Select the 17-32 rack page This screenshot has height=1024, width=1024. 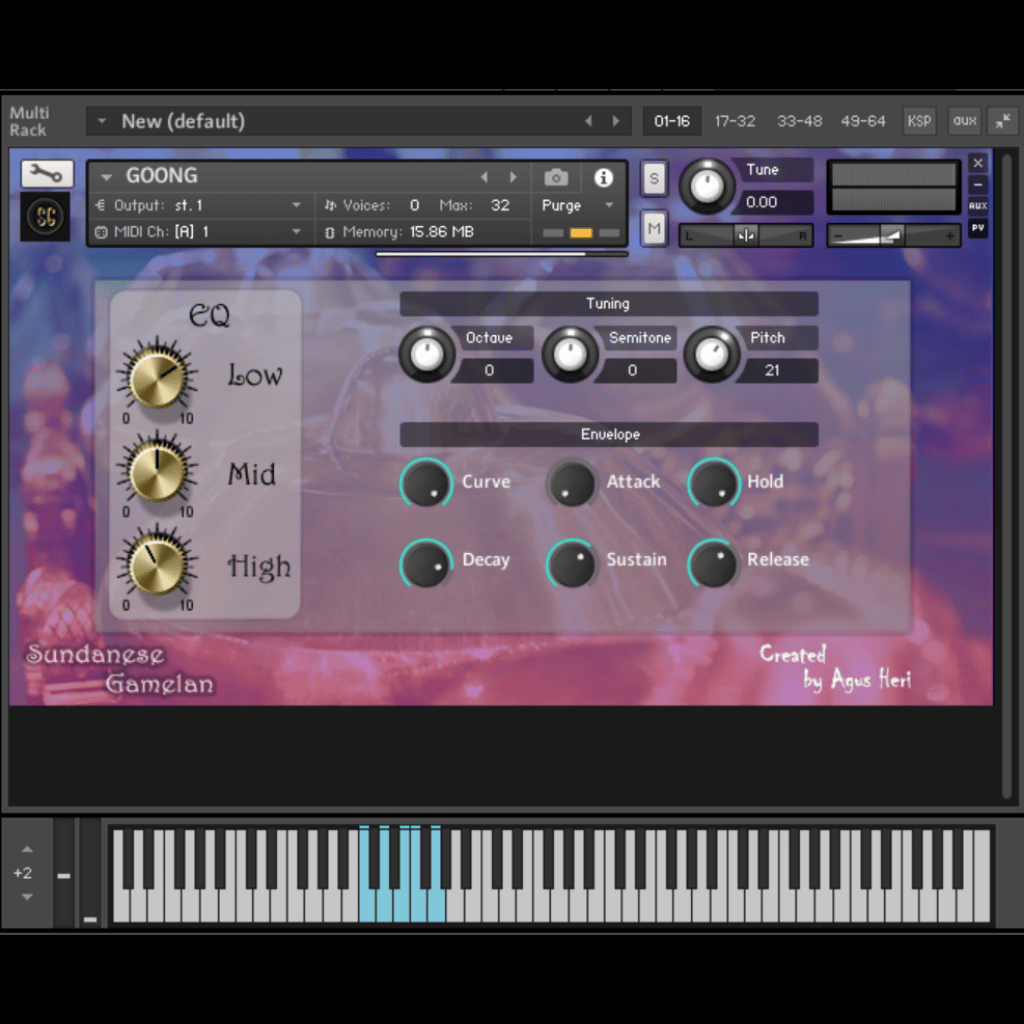(x=735, y=121)
